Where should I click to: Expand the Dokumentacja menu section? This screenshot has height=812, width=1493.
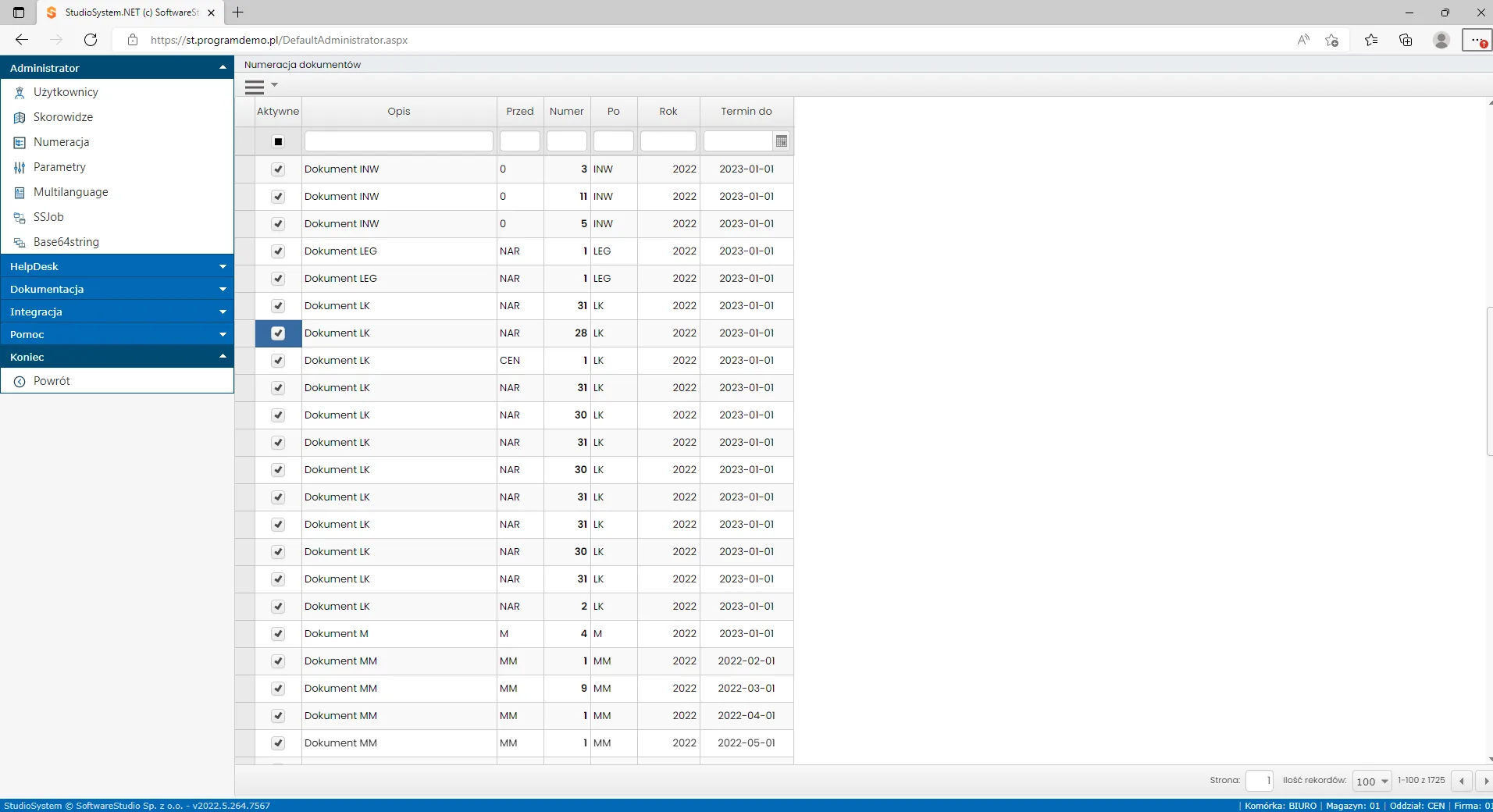117,289
